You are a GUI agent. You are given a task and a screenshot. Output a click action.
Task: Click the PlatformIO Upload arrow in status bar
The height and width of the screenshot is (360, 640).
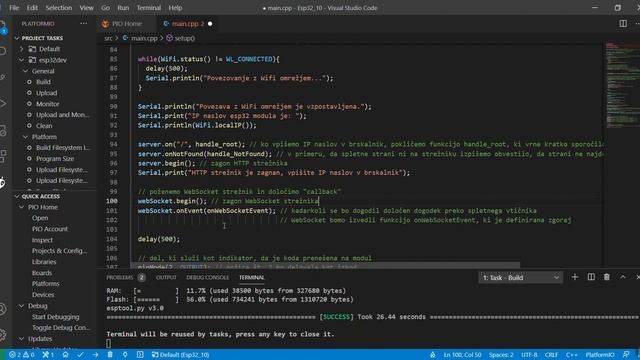(95, 355)
